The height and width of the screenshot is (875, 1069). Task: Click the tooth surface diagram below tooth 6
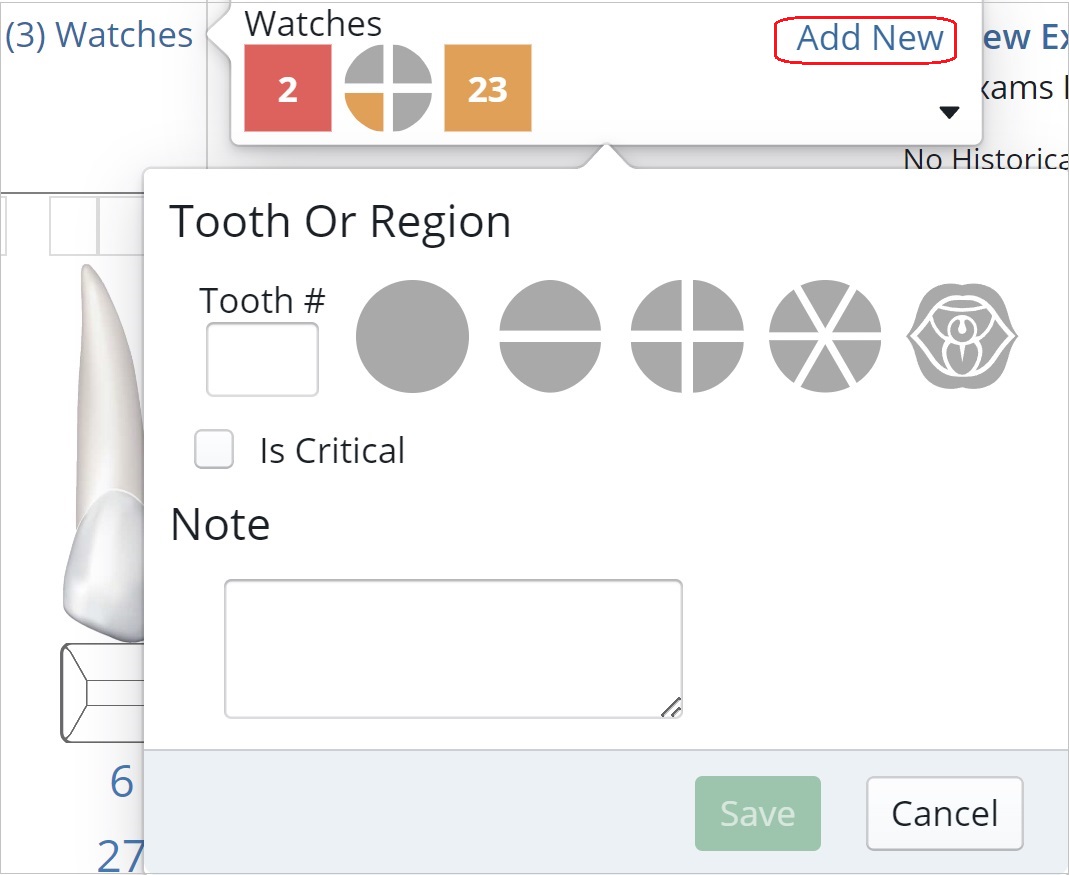click(x=103, y=692)
